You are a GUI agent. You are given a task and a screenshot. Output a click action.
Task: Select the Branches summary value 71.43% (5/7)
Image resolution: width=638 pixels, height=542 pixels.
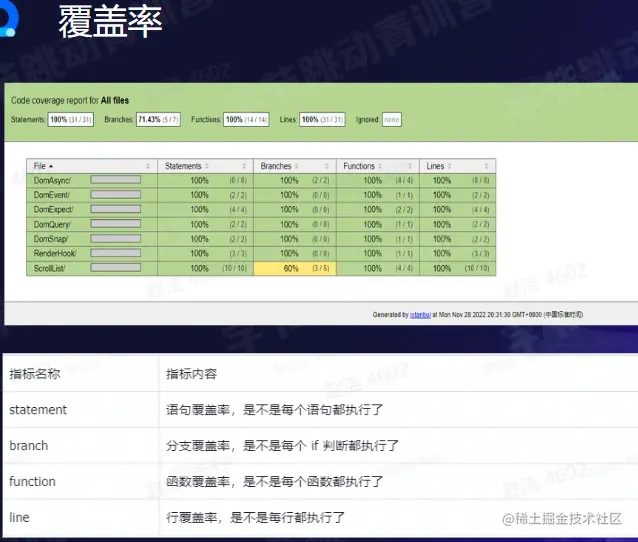pyautogui.click(x=158, y=120)
